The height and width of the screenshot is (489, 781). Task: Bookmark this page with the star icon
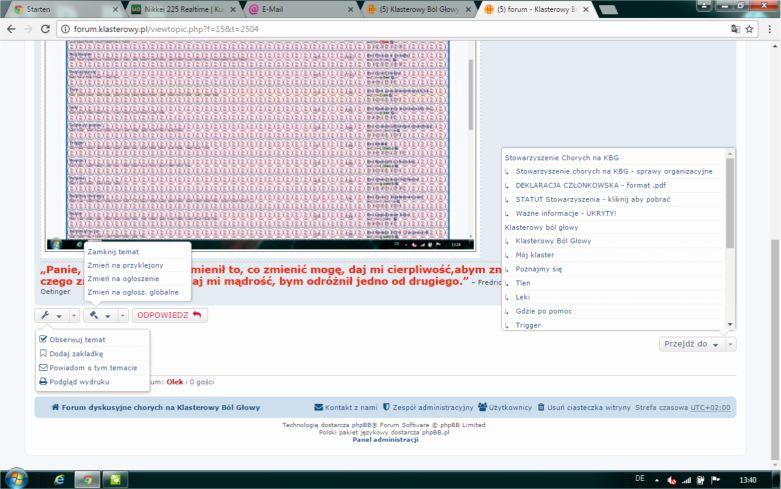(749, 29)
